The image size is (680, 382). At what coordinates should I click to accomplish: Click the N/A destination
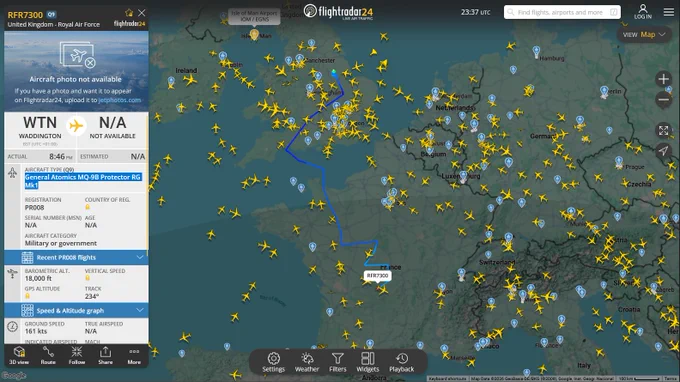[x=112, y=127]
